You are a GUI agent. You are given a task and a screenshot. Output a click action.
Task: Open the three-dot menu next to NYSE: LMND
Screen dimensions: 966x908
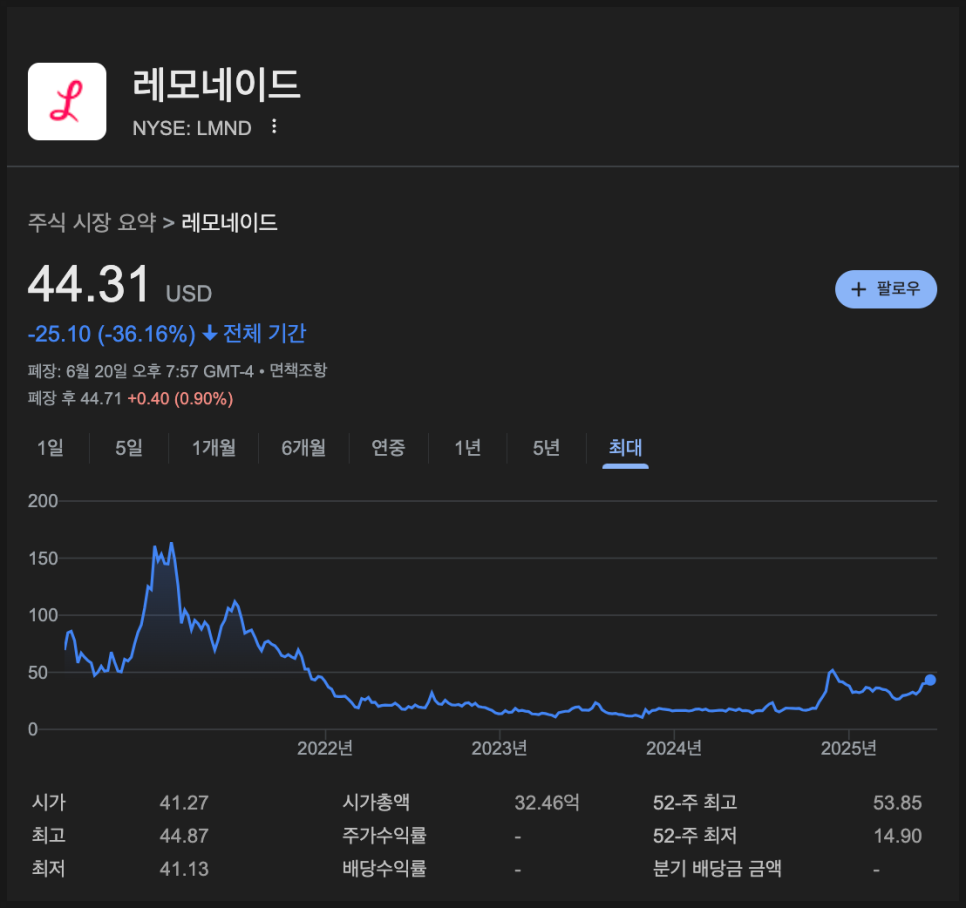tap(274, 126)
